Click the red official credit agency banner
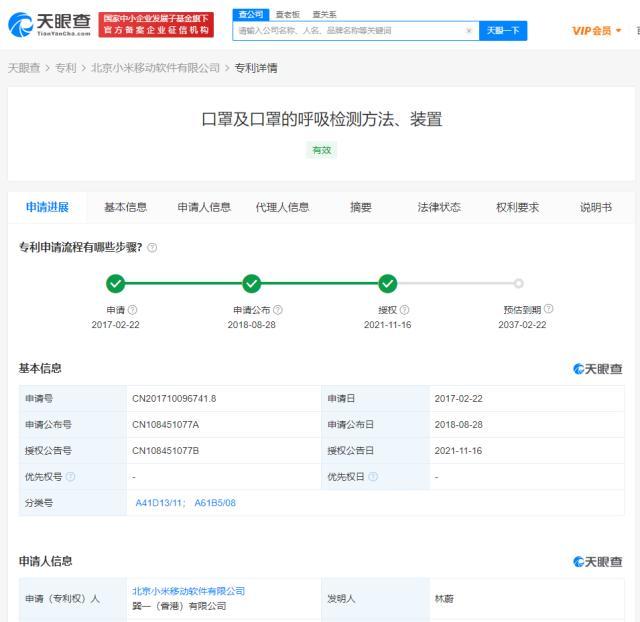The width and height of the screenshot is (640, 622). [x=156, y=24]
